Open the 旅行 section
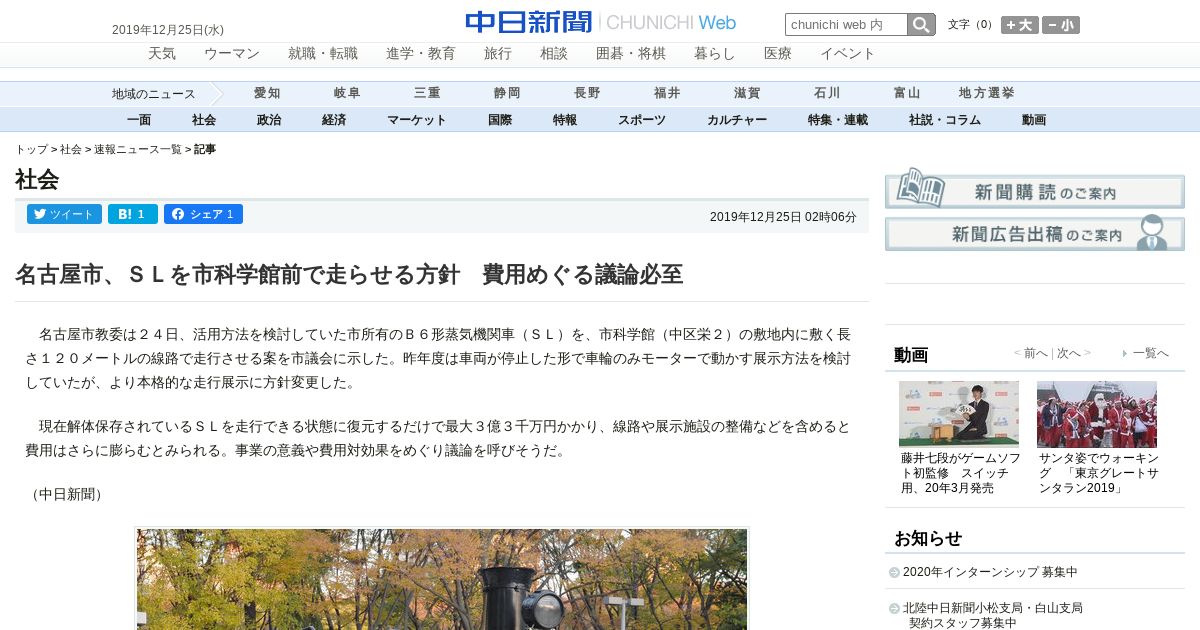 coord(498,54)
